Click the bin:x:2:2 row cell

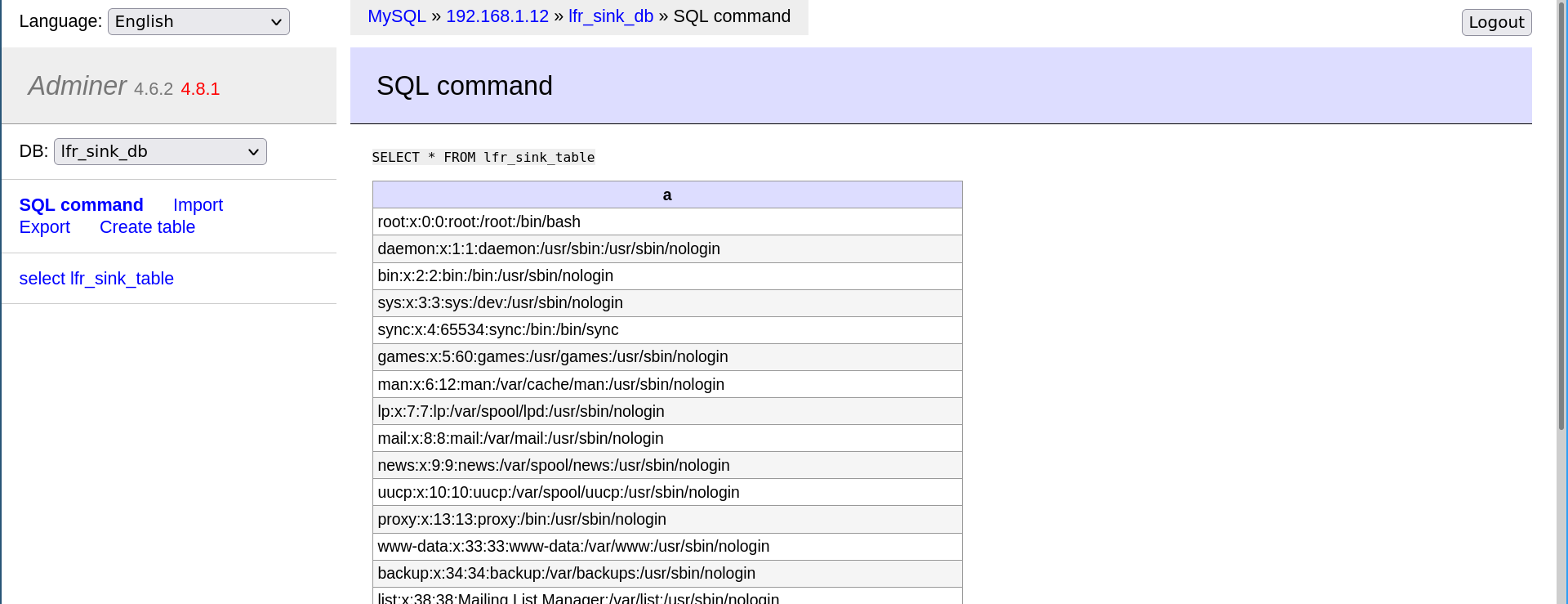667,275
